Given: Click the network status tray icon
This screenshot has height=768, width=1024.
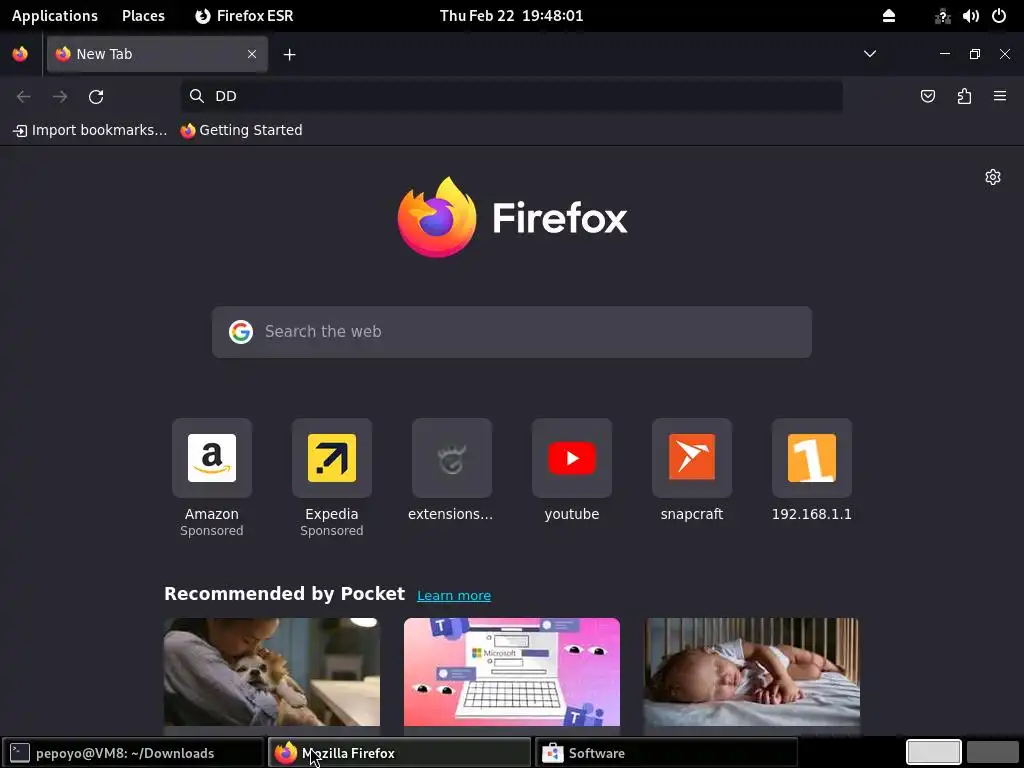Looking at the screenshot, I should tap(942, 16).
